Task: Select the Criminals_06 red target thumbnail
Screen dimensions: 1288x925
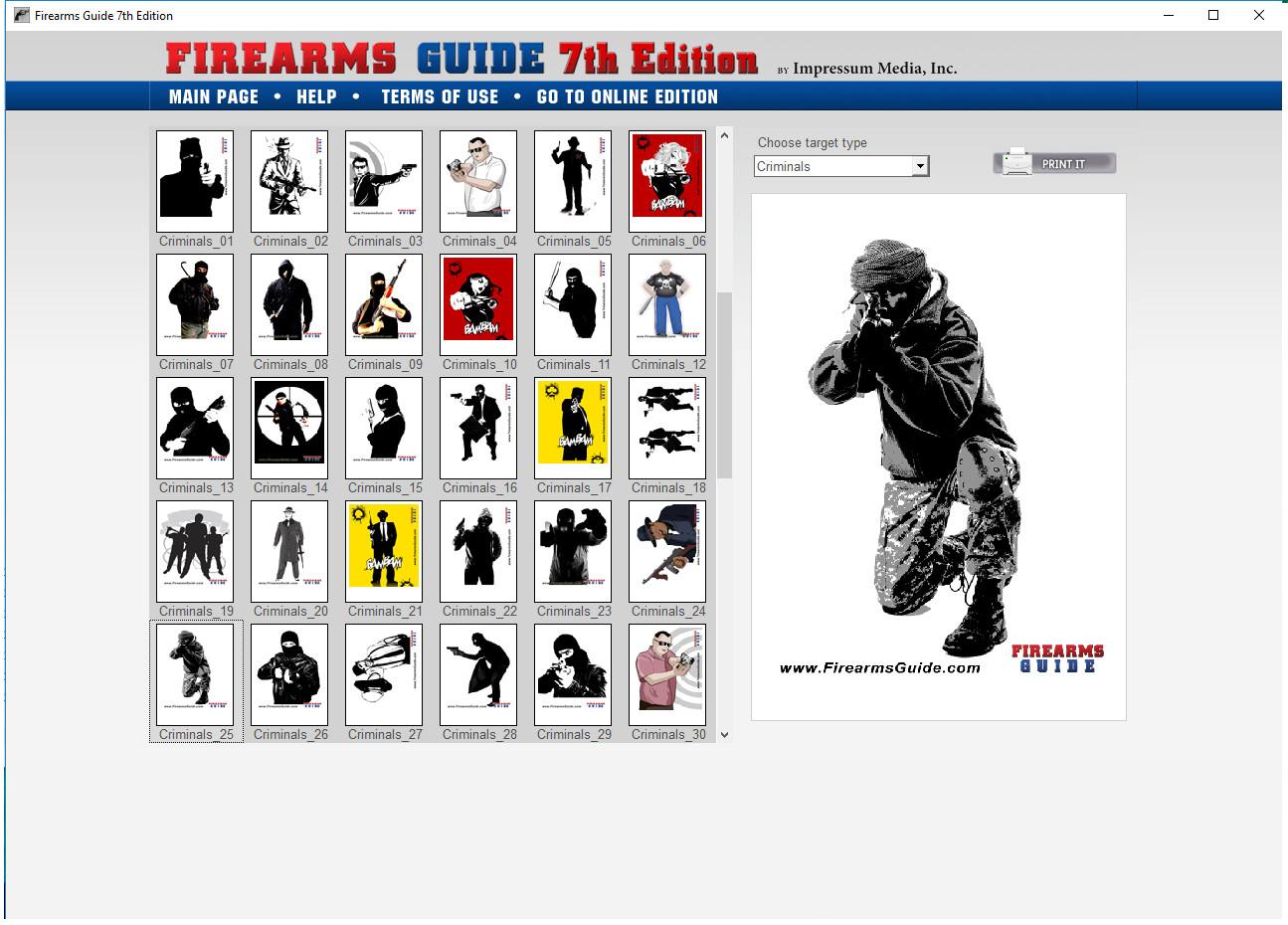Action: pyautogui.click(x=667, y=181)
